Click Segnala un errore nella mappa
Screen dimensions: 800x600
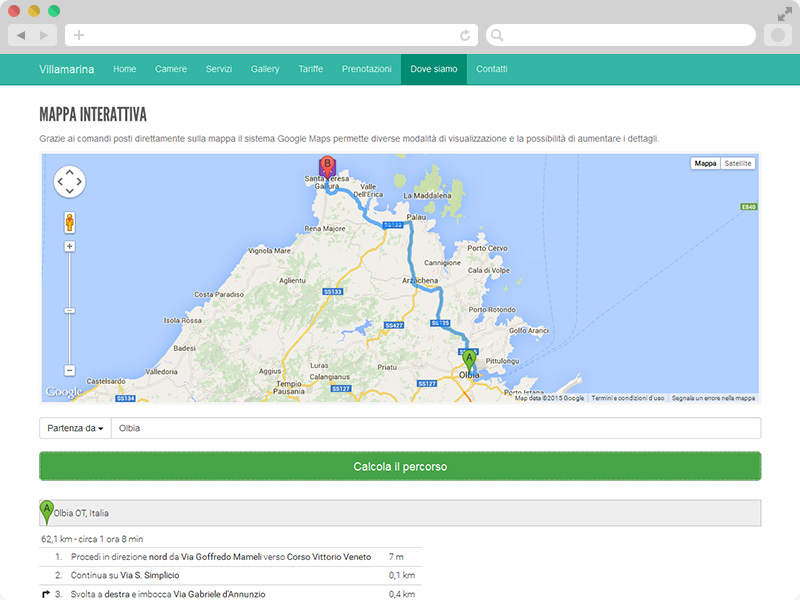point(713,398)
